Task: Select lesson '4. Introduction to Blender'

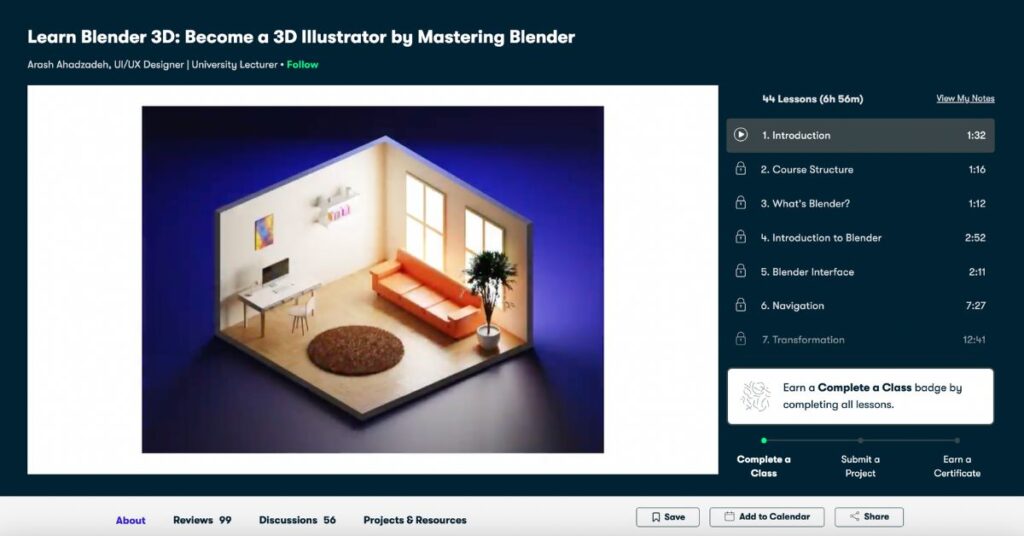Action: coord(860,238)
